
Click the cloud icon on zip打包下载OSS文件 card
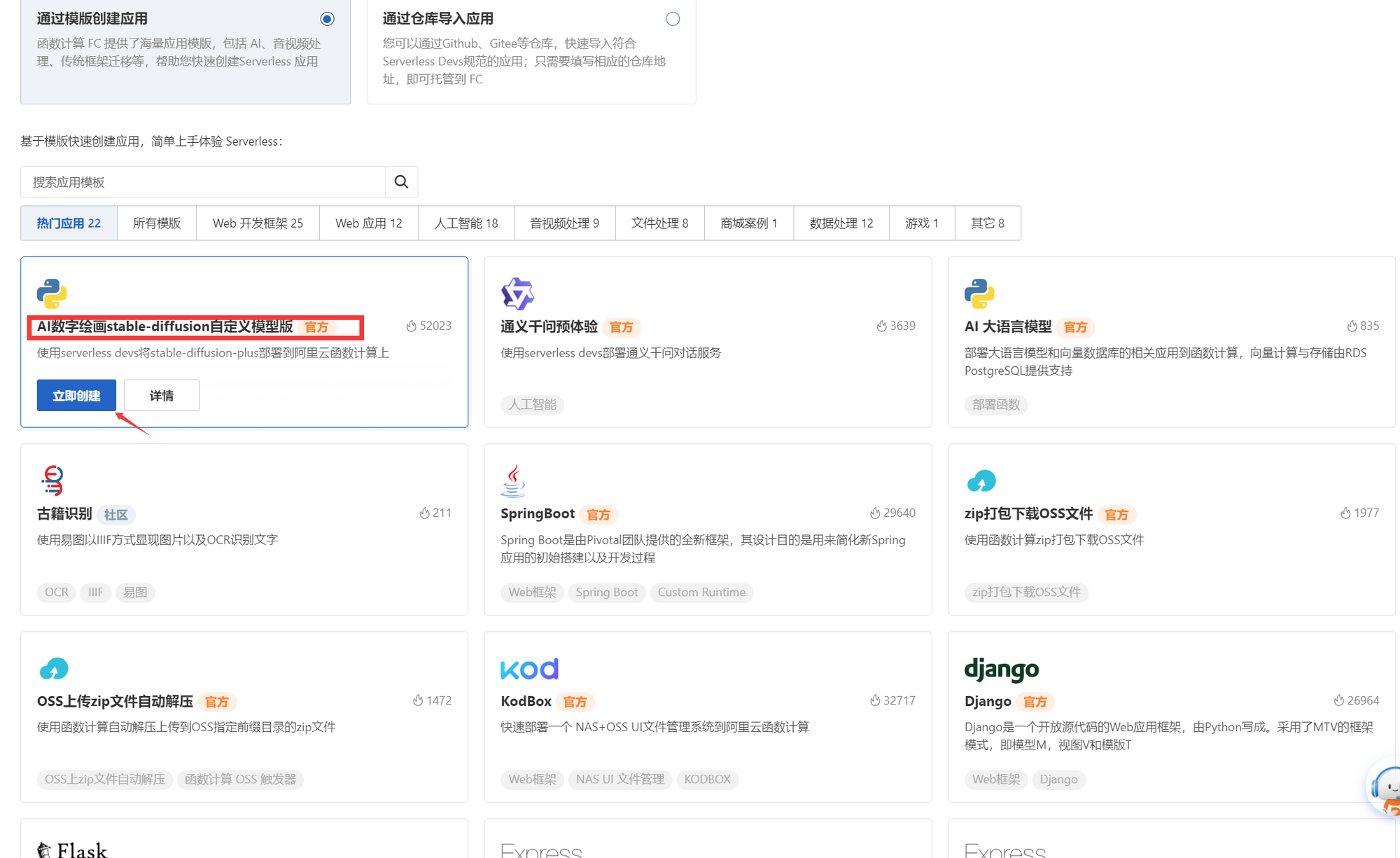click(x=981, y=480)
